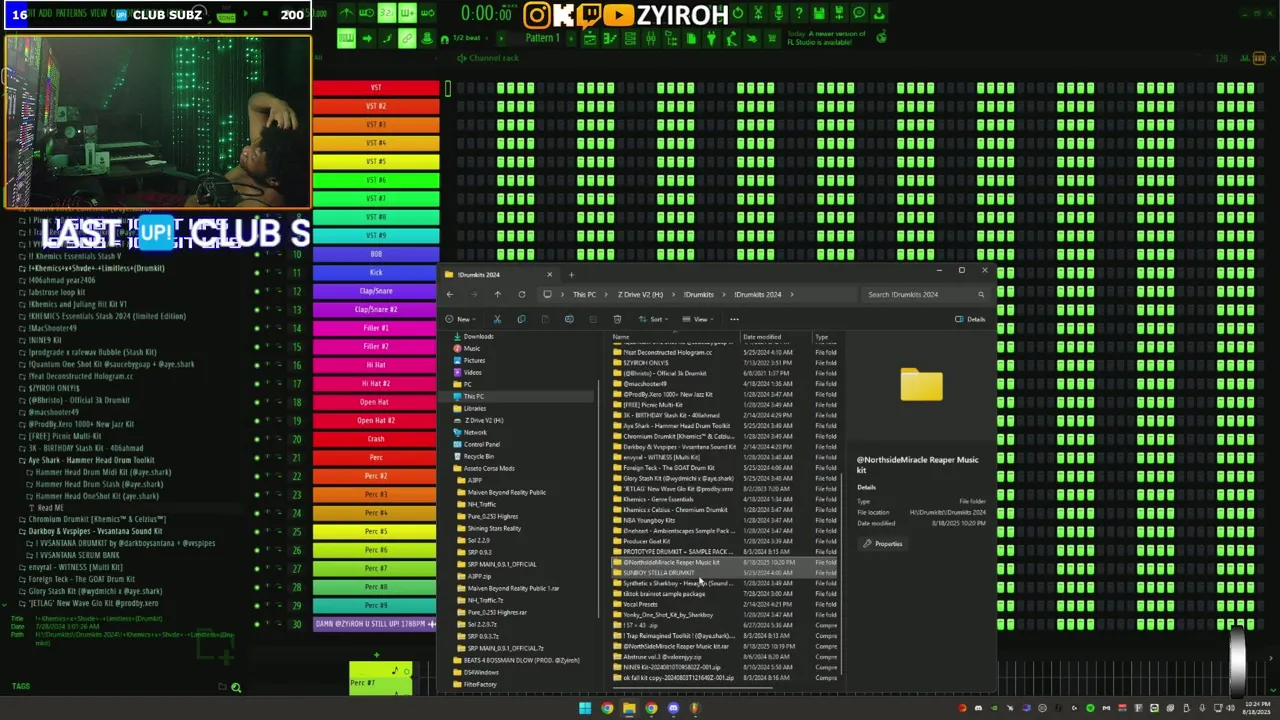Select the Open Hat channel button
This screenshot has width=1280, height=720.
tap(376, 402)
